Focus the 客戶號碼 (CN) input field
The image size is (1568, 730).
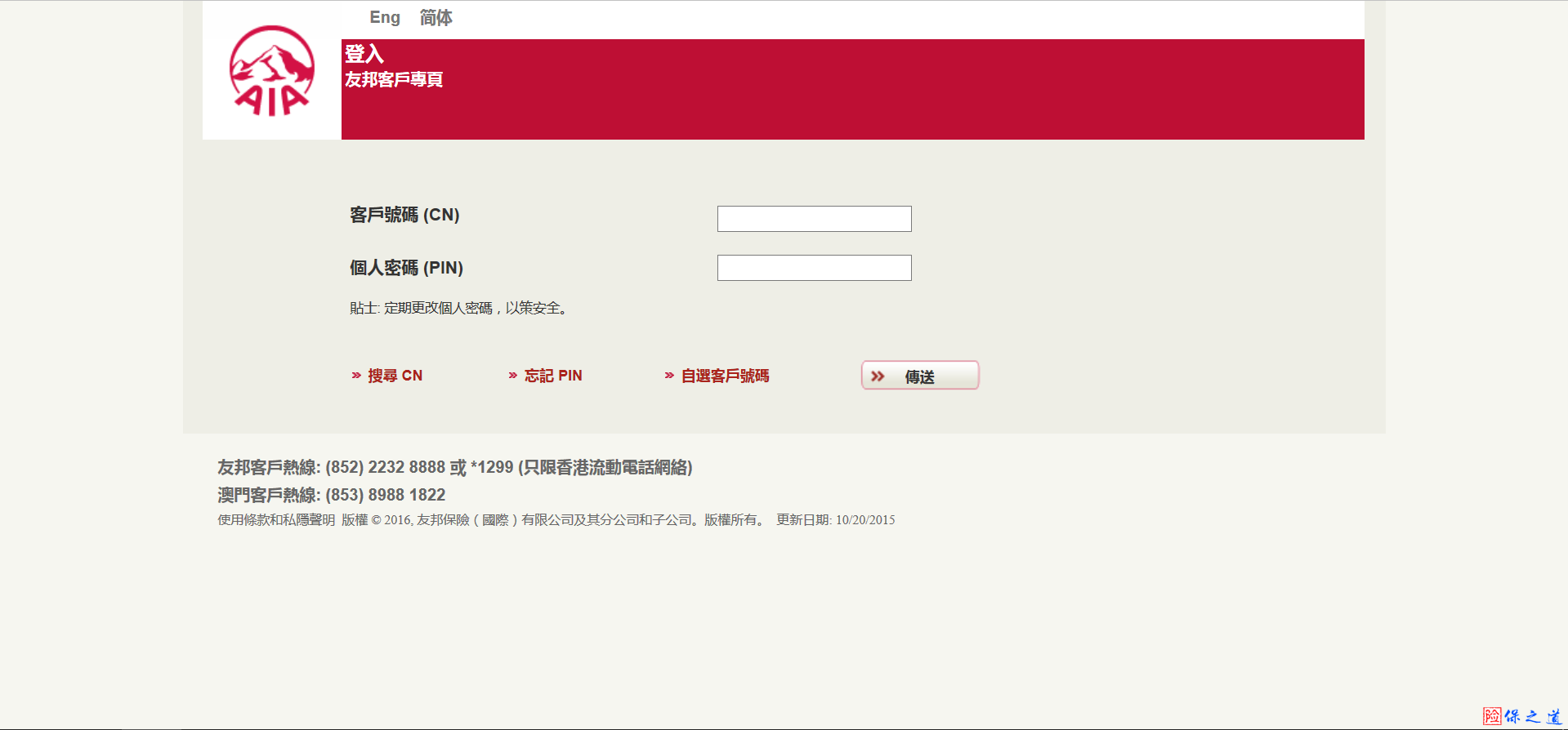coord(814,219)
